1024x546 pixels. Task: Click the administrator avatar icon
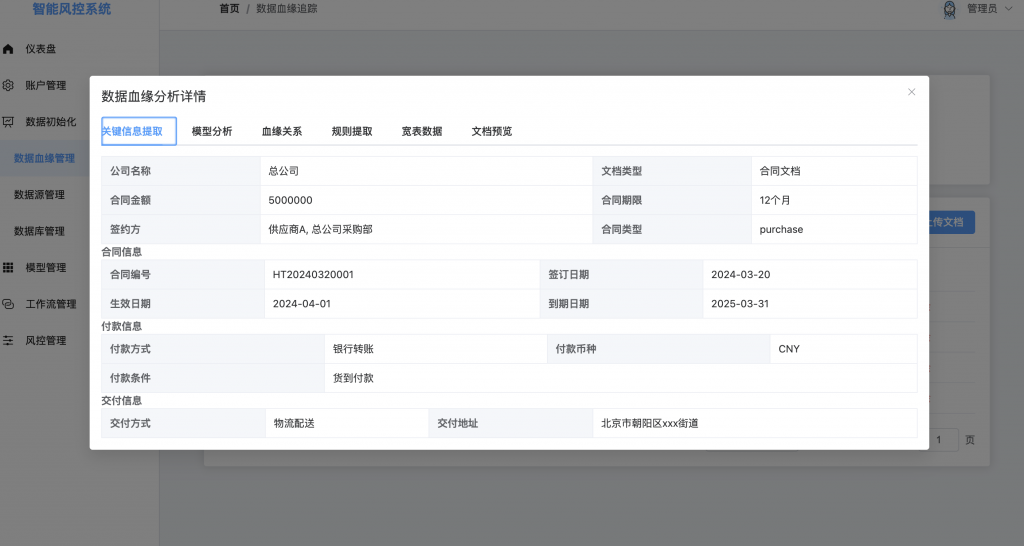(x=950, y=9)
